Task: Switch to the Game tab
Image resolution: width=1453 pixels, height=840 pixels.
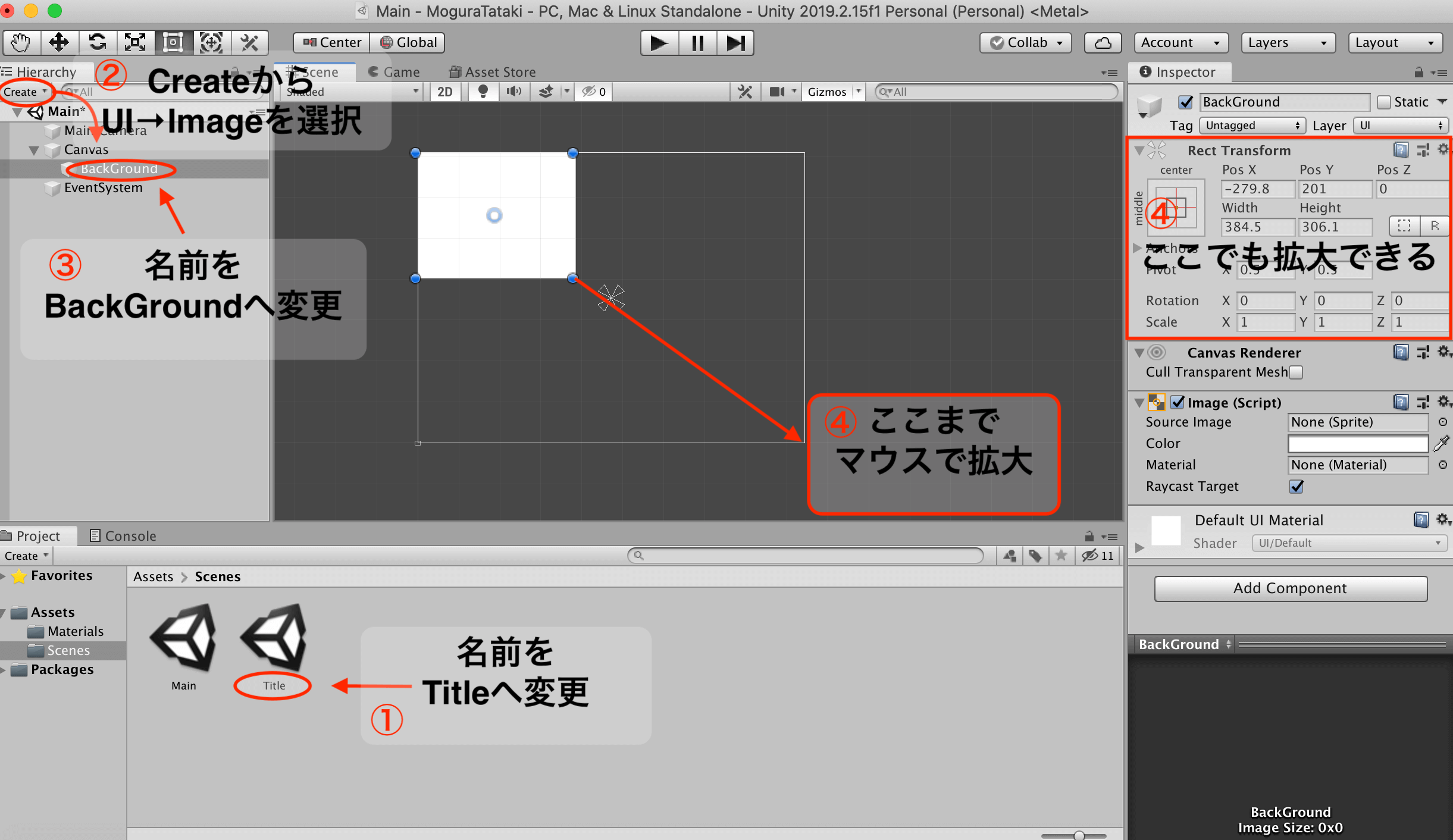Action: [x=394, y=72]
